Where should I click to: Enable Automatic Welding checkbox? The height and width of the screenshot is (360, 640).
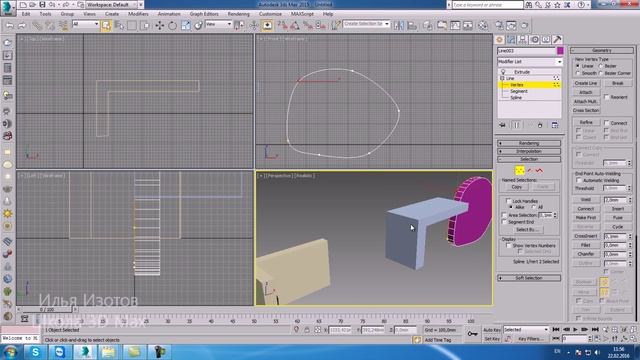pyautogui.click(x=578, y=180)
